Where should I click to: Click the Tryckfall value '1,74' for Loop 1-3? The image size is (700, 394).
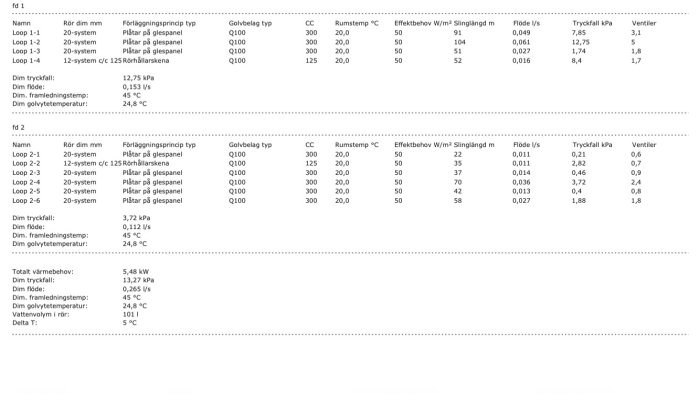pos(579,51)
